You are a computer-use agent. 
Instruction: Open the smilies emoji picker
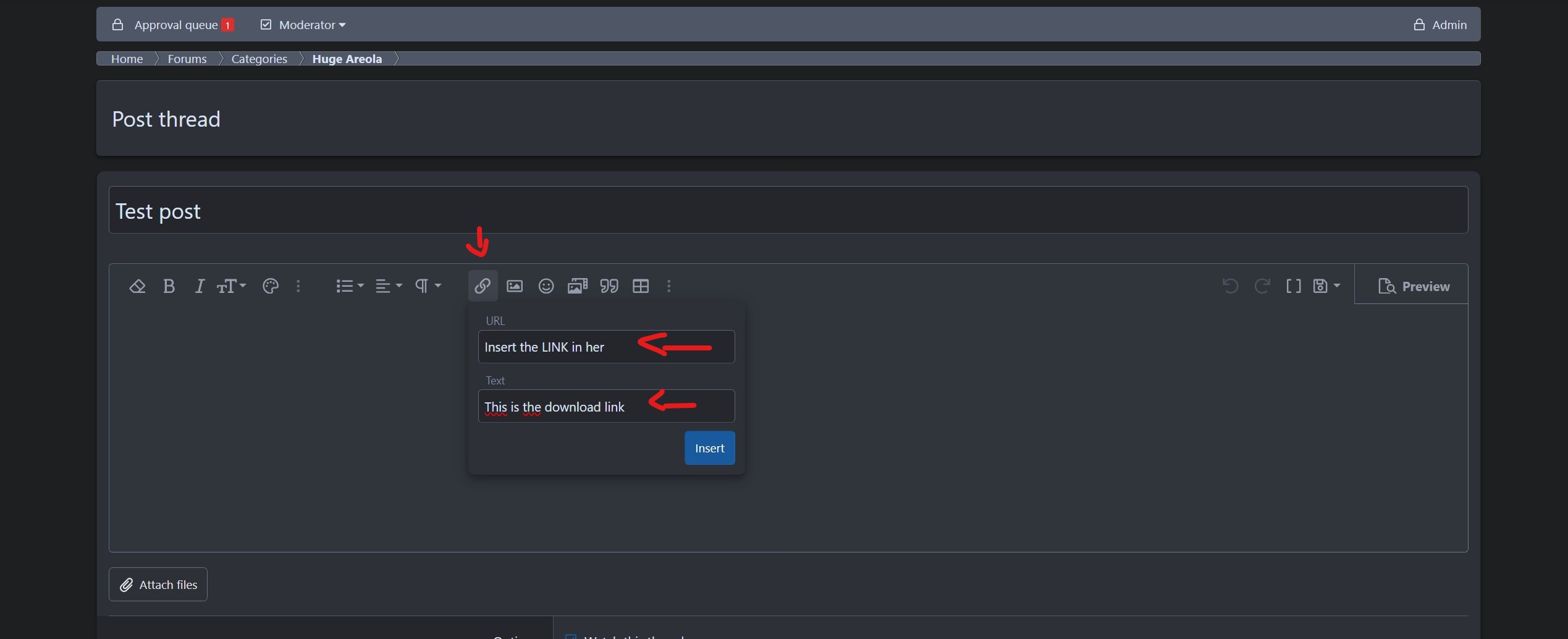pos(546,286)
